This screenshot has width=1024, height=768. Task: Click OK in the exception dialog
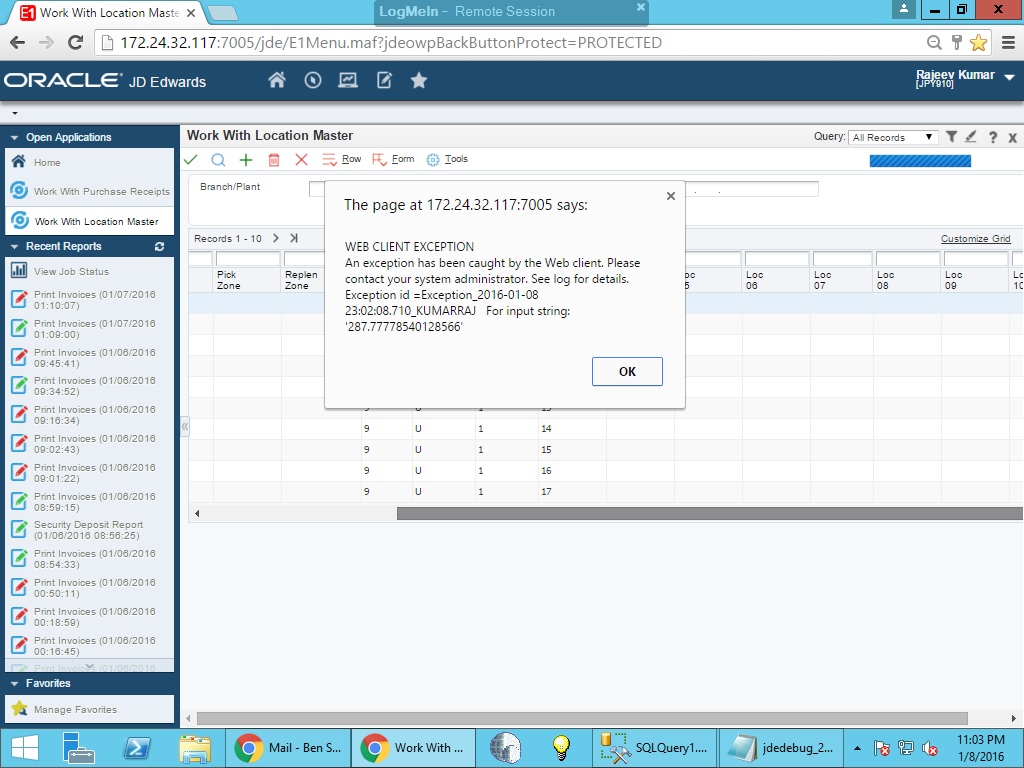pos(627,371)
